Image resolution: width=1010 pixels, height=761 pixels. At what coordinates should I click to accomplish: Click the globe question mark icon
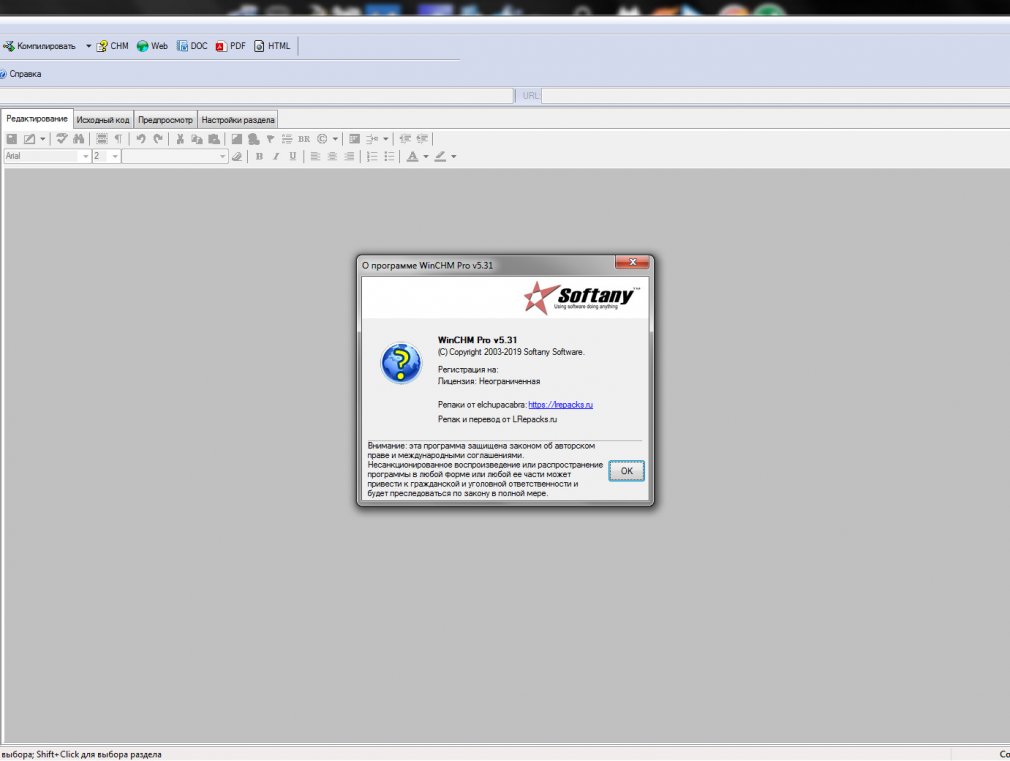(401, 363)
